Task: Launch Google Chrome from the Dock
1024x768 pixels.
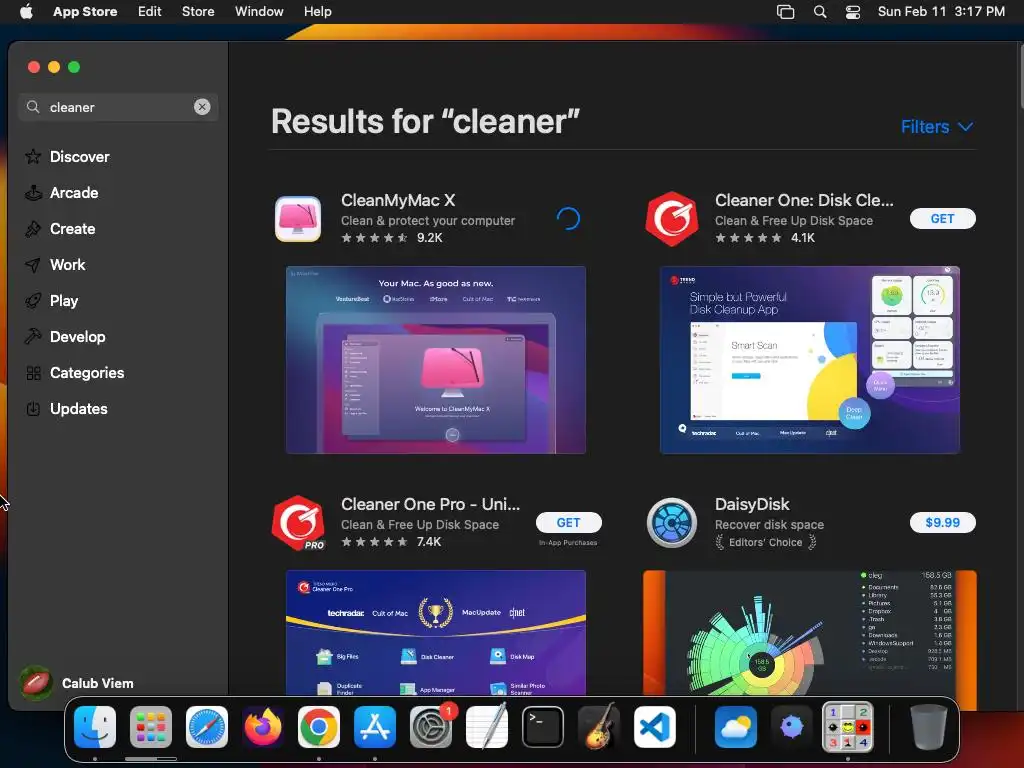Action: [319, 727]
